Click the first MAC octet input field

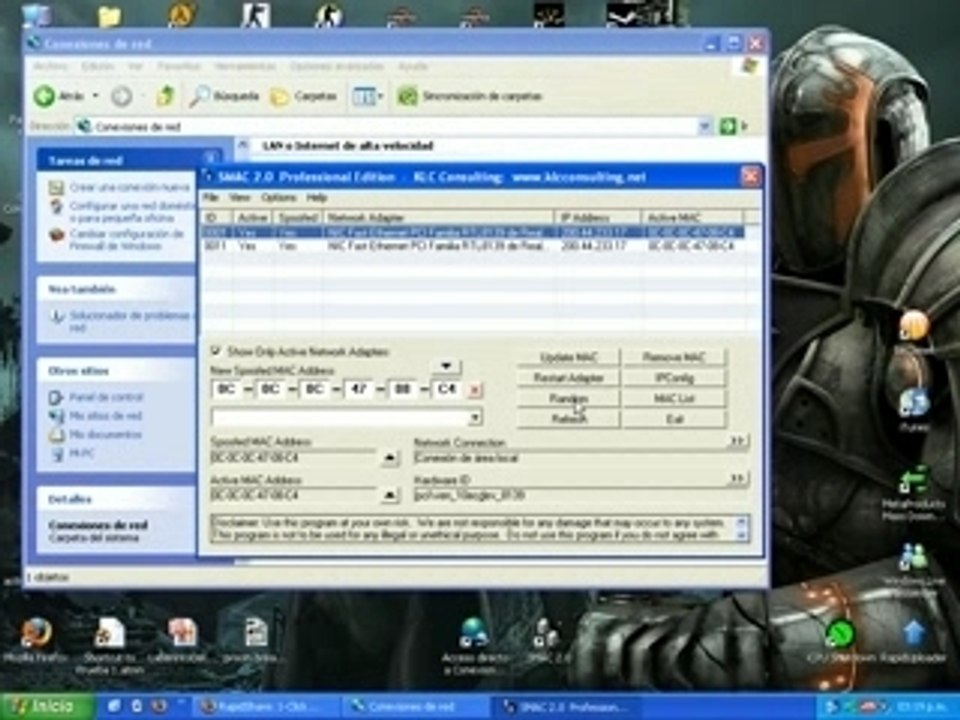click(227, 389)
